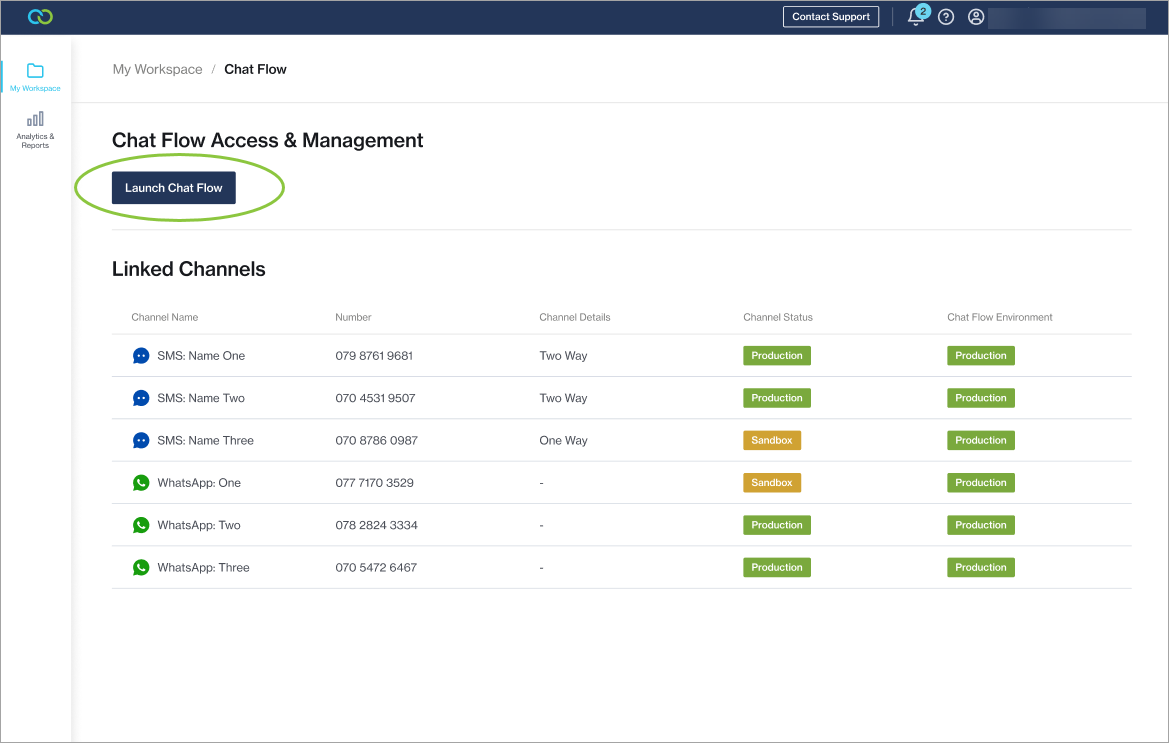Click the Linked Channels heading

[189, 269]
